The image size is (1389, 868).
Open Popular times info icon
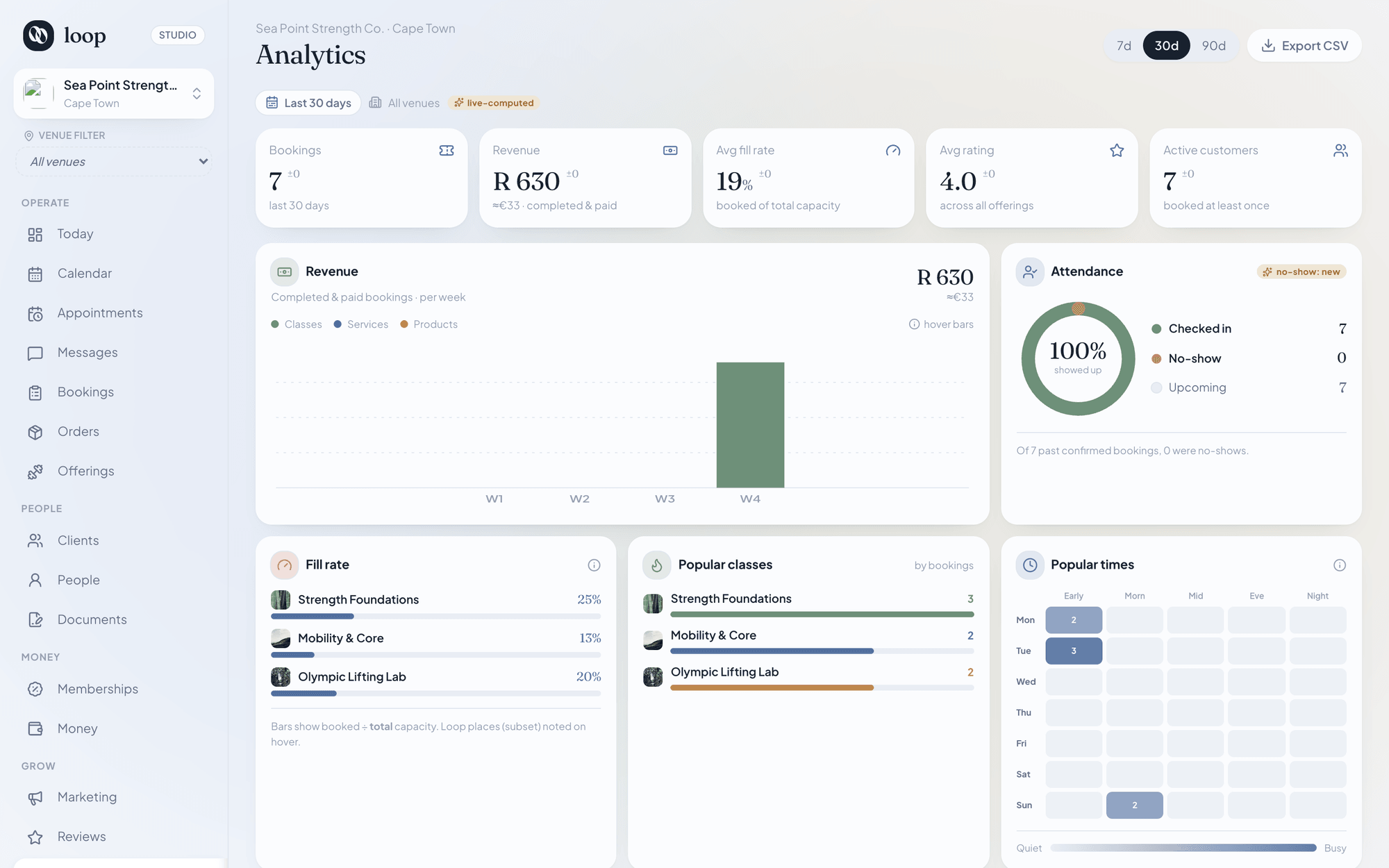(x=1340, y=565)
